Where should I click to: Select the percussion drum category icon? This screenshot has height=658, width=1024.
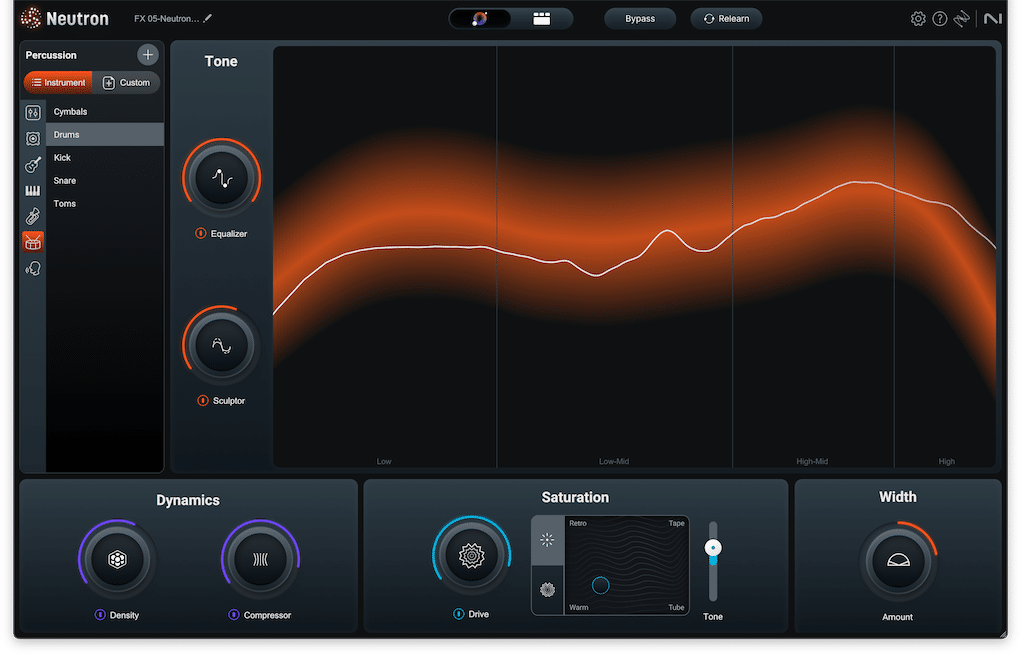[33, 242]
